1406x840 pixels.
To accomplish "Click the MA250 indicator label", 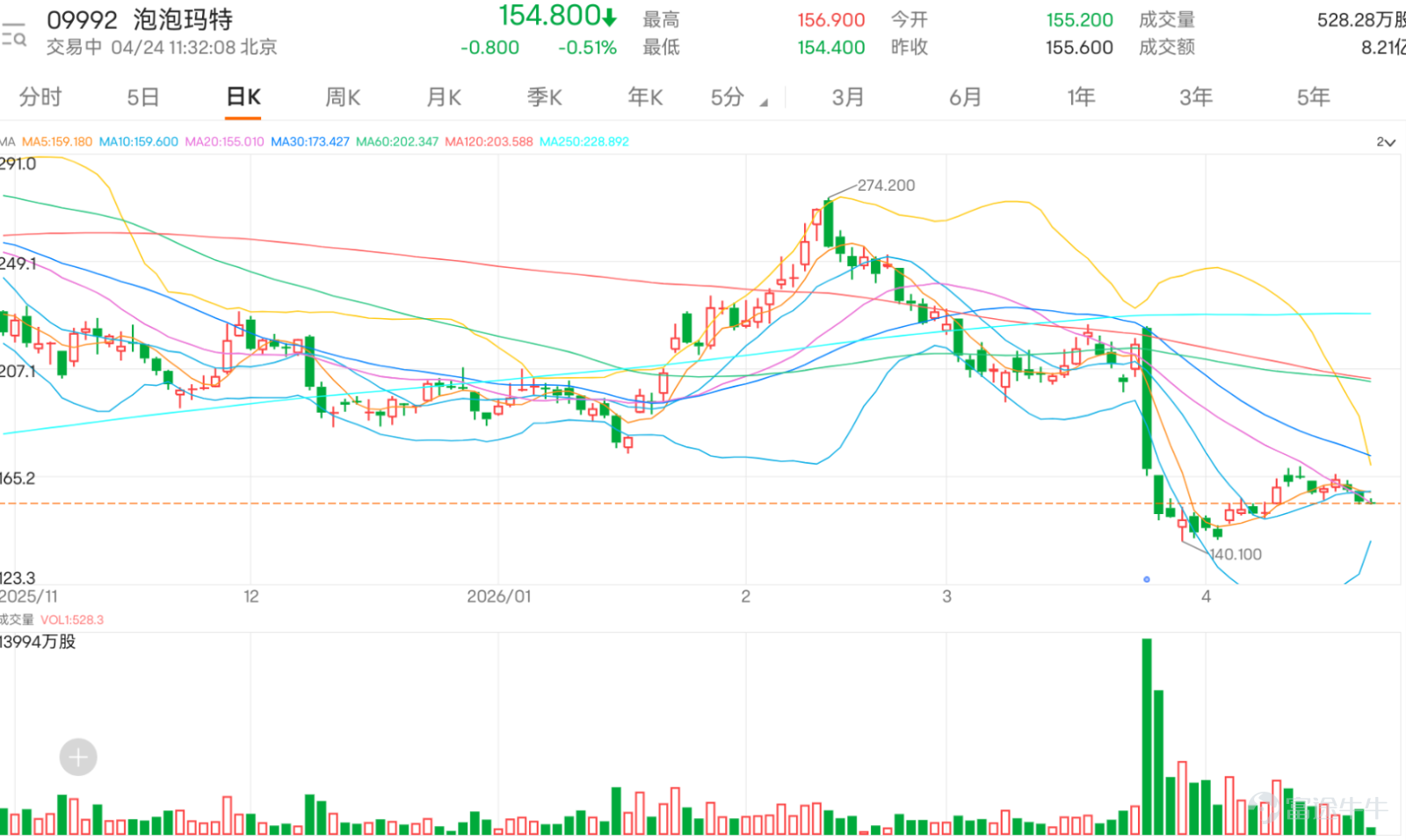I will point(584,141).
